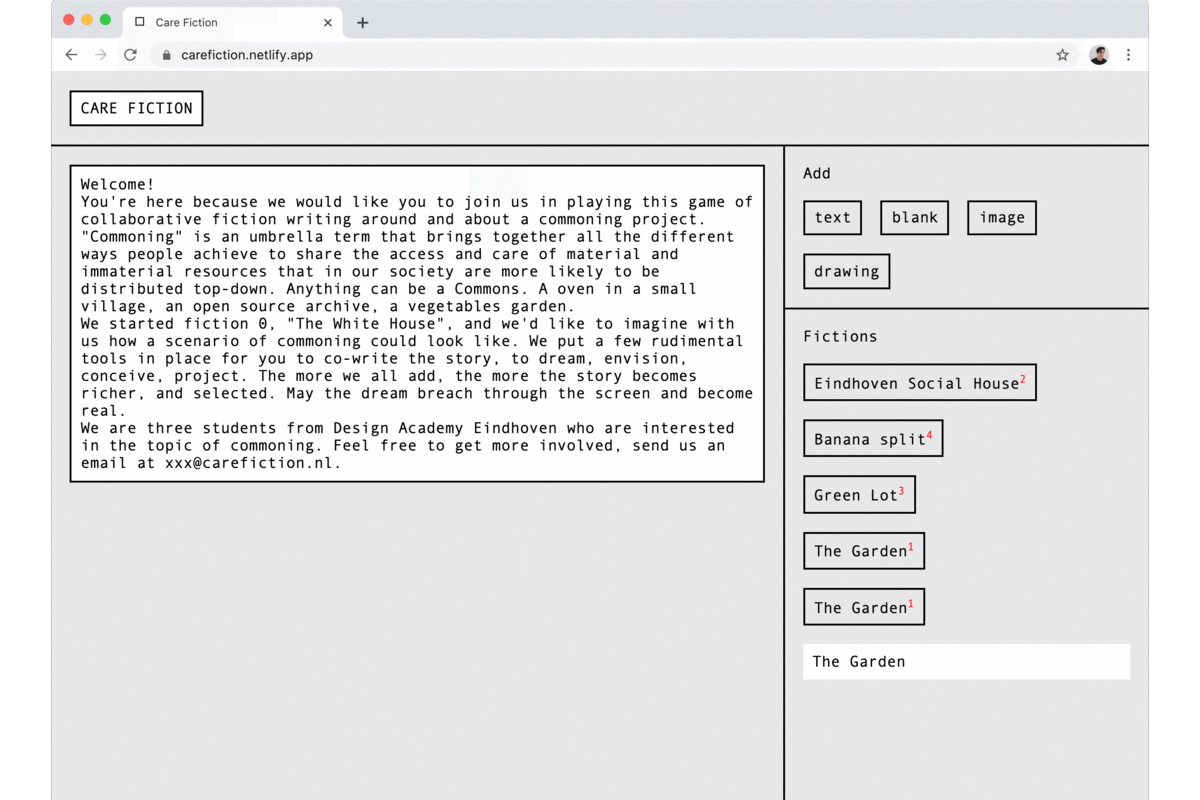1200x800 pixels.
Task: Add a text block
Action: coord(832,218)
